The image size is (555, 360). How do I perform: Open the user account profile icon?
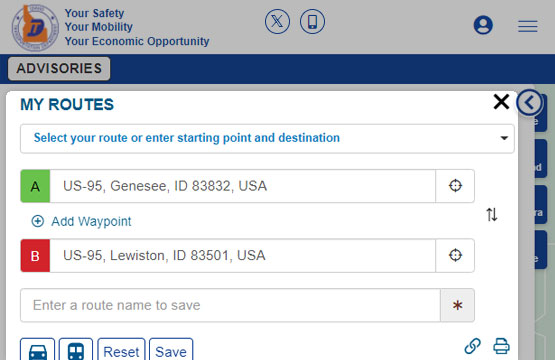point(483,25)
